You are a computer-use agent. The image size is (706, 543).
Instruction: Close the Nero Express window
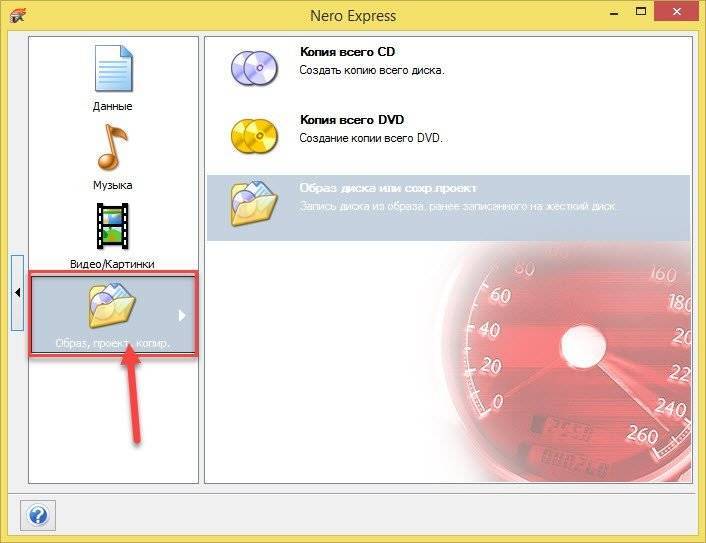[677, 12]
